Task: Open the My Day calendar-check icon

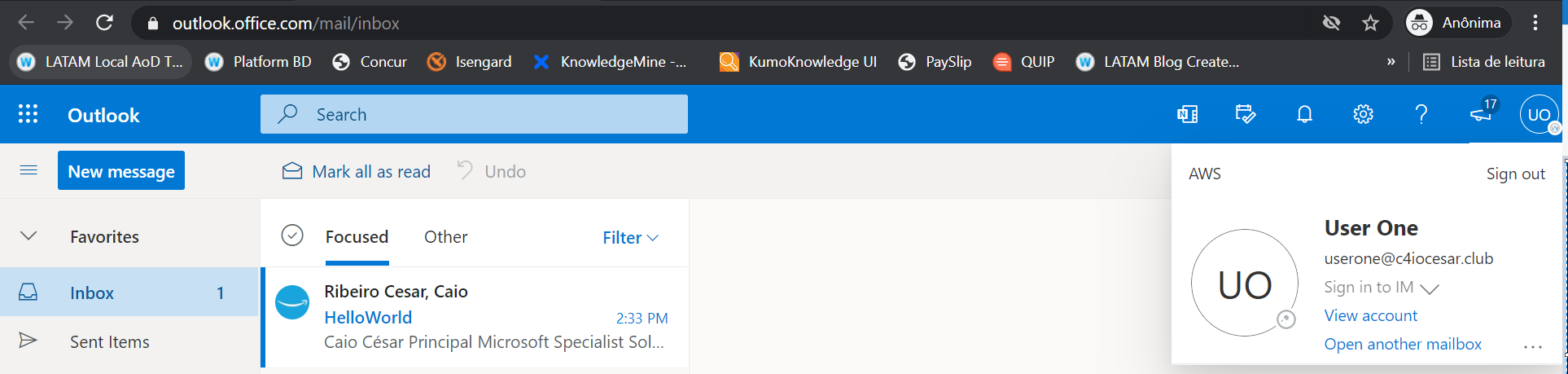Action: [1246, 114]
